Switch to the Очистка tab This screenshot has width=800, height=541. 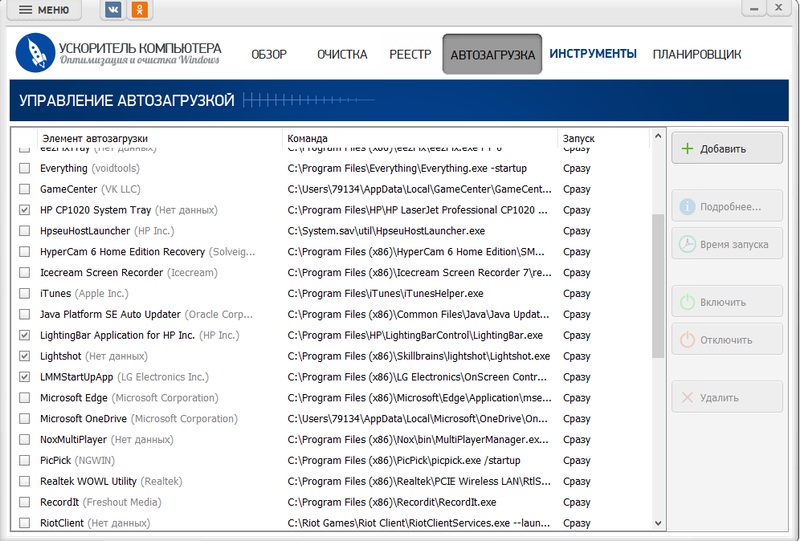point(342,54)
